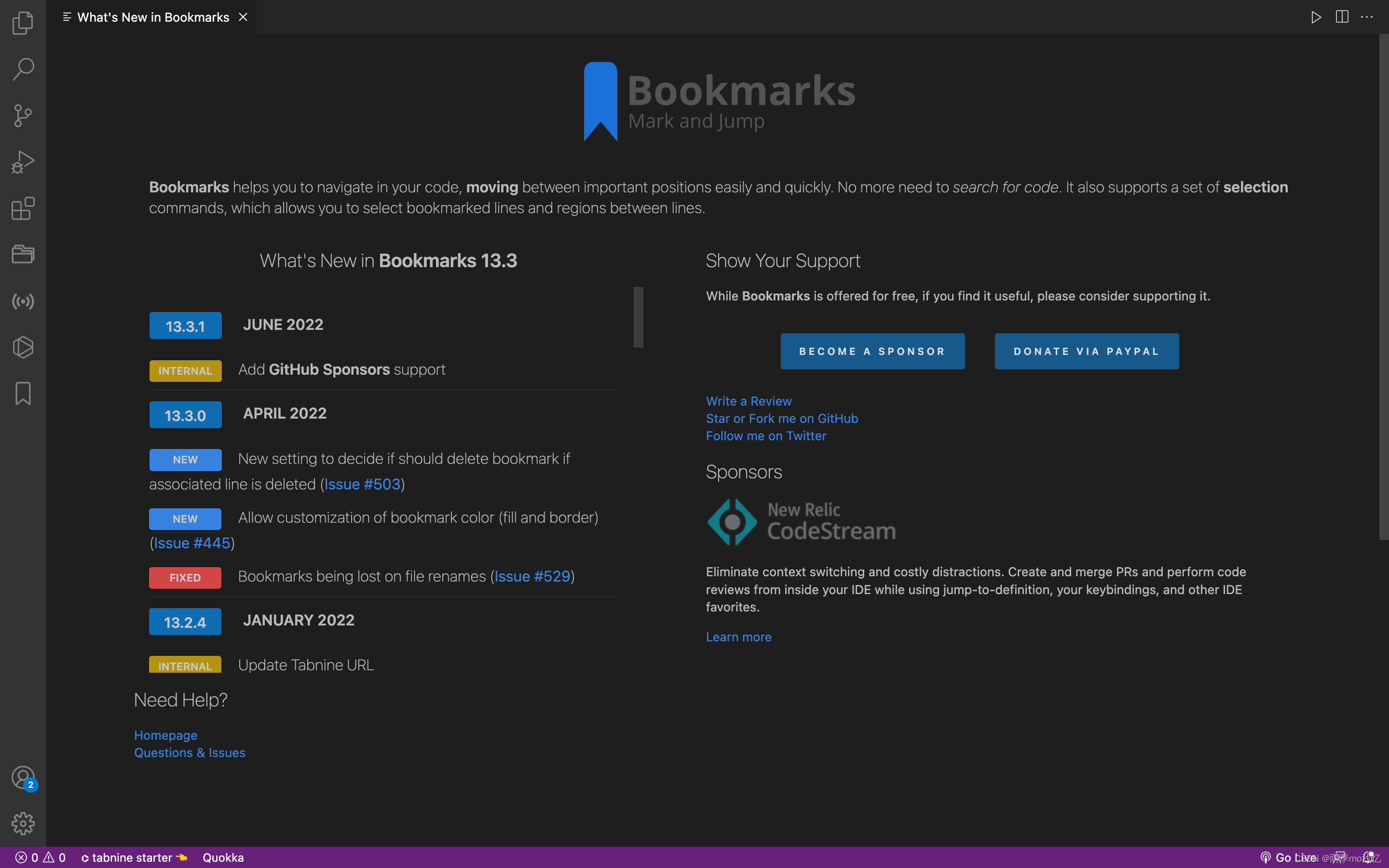This screenshot has height=868, width=1389.
Task: Open the Write a Review link
Action: pos(749,401)
